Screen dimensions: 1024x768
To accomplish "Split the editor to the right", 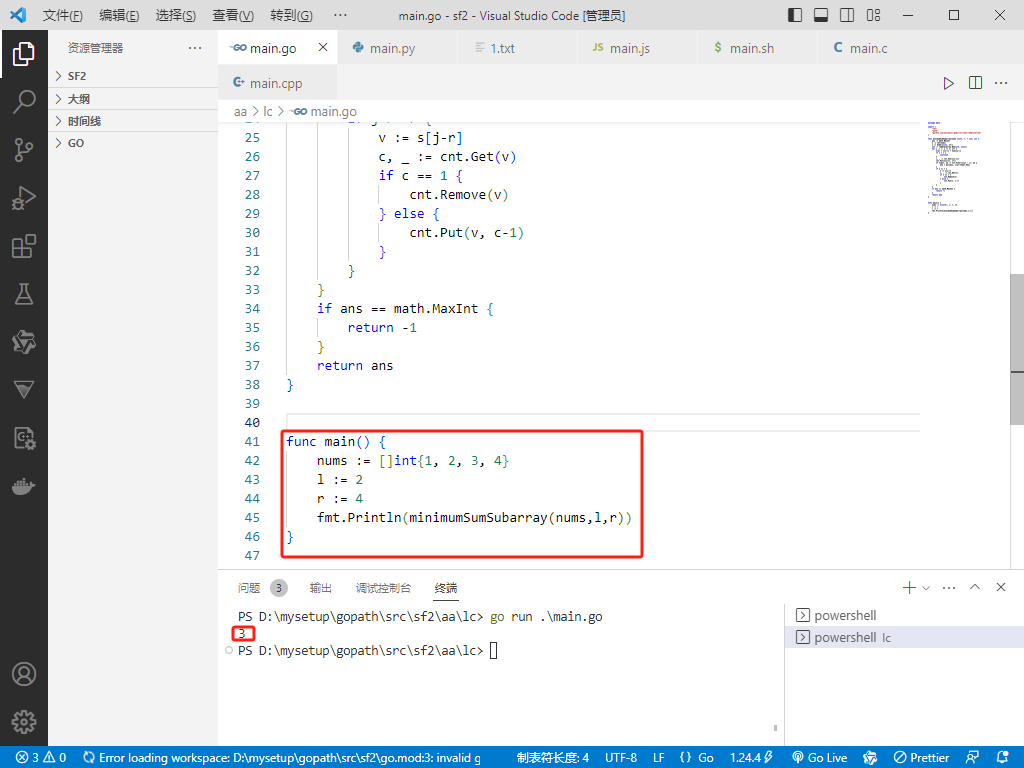I will click(975, 83).
